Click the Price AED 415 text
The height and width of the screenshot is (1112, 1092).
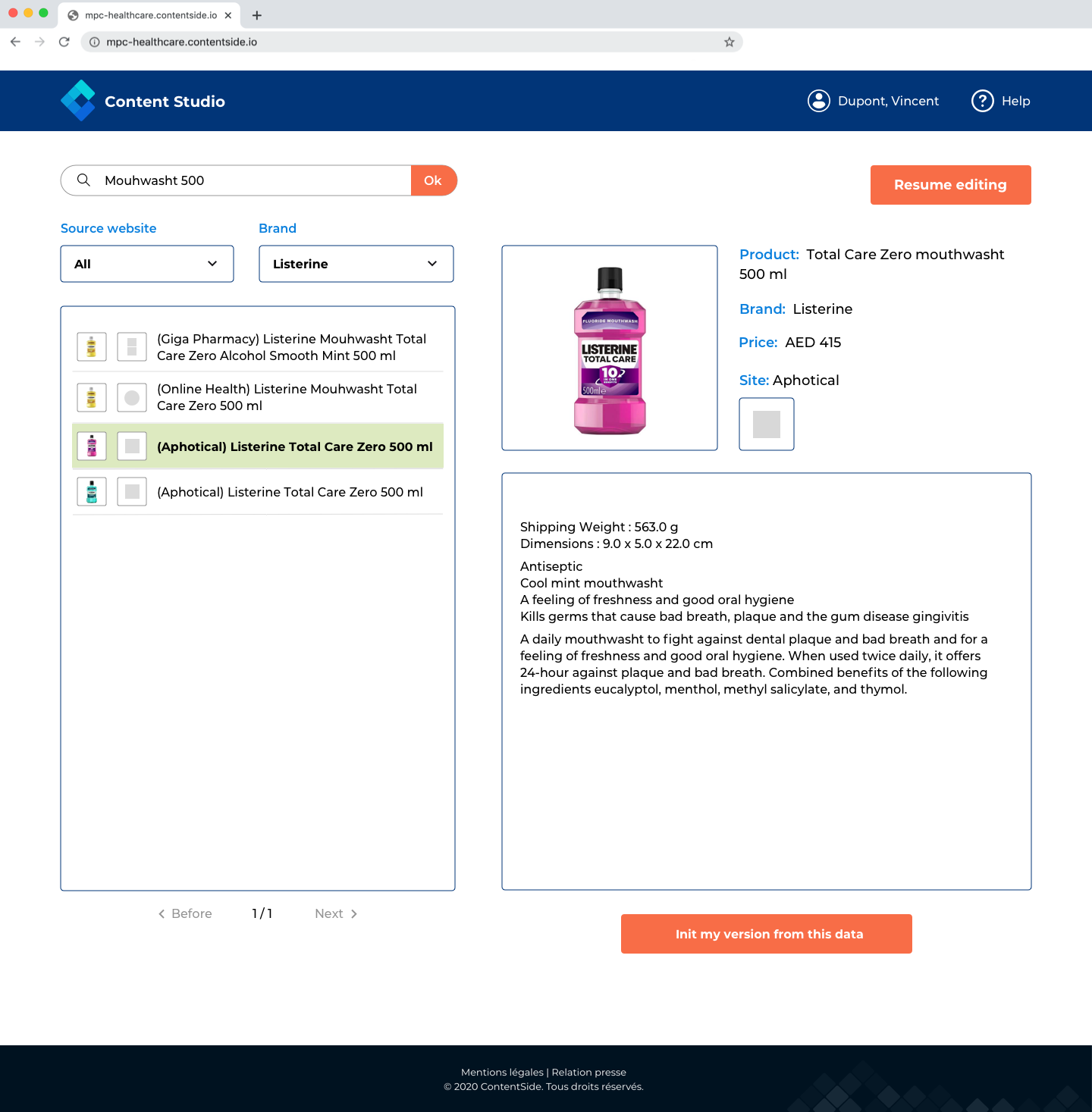point(790,343)
